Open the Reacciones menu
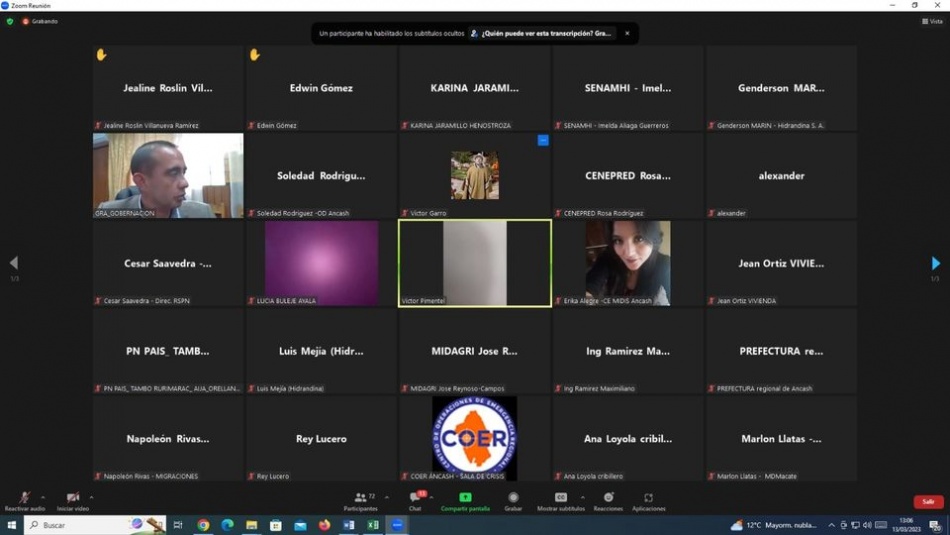 tap(608, 498)
